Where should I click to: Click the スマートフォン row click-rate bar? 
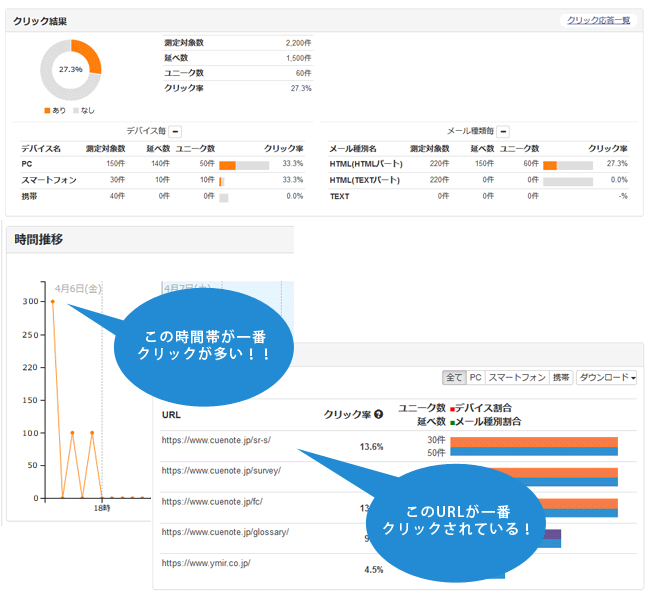pyautogui.click(x=222, y=182)
